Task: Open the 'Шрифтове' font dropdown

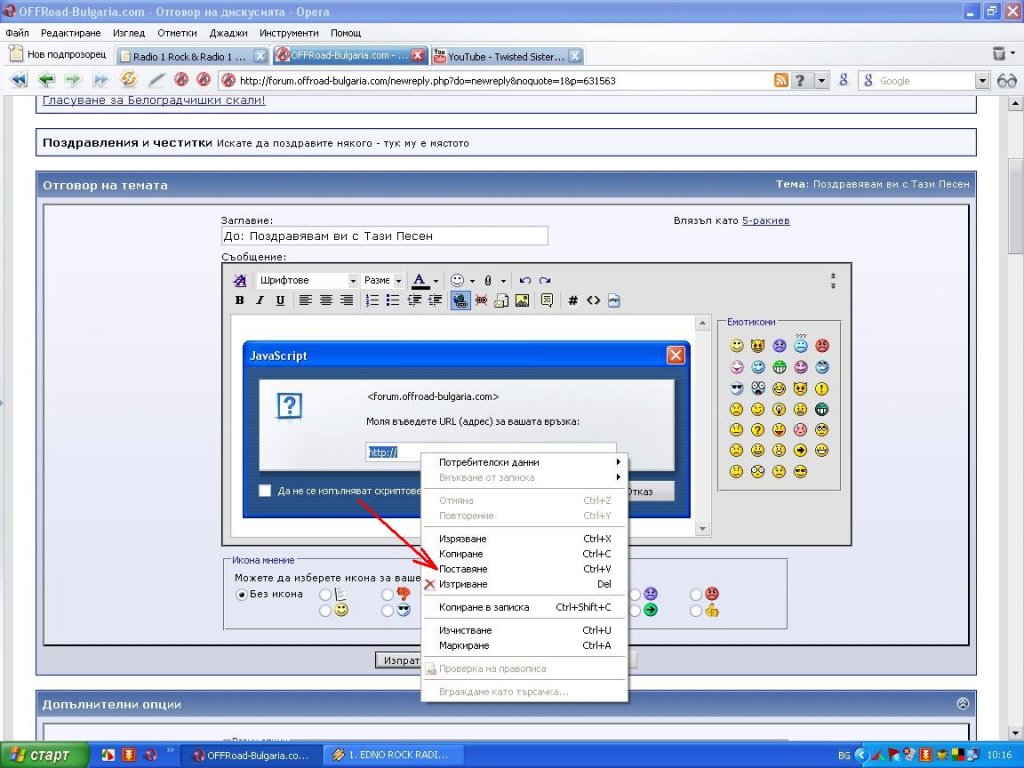Action: 307,281
